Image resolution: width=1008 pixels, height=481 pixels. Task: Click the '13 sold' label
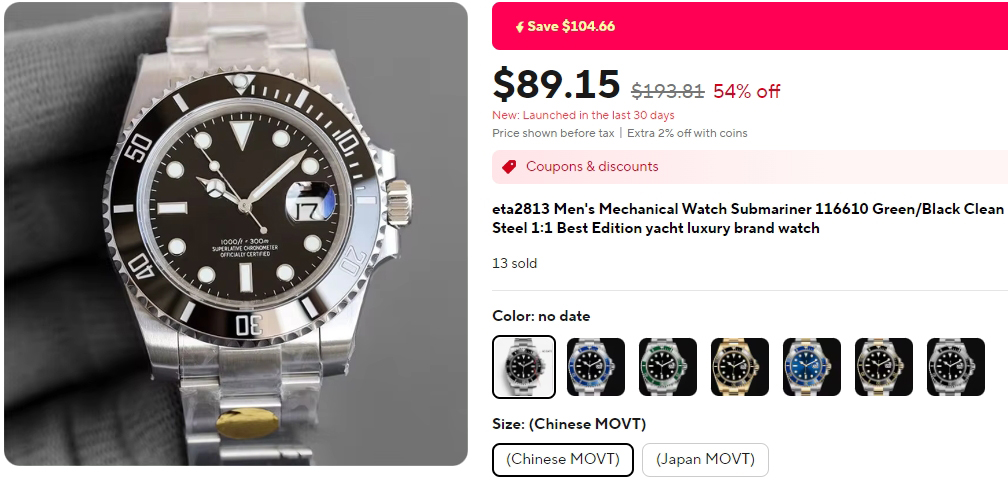point(515,264)
